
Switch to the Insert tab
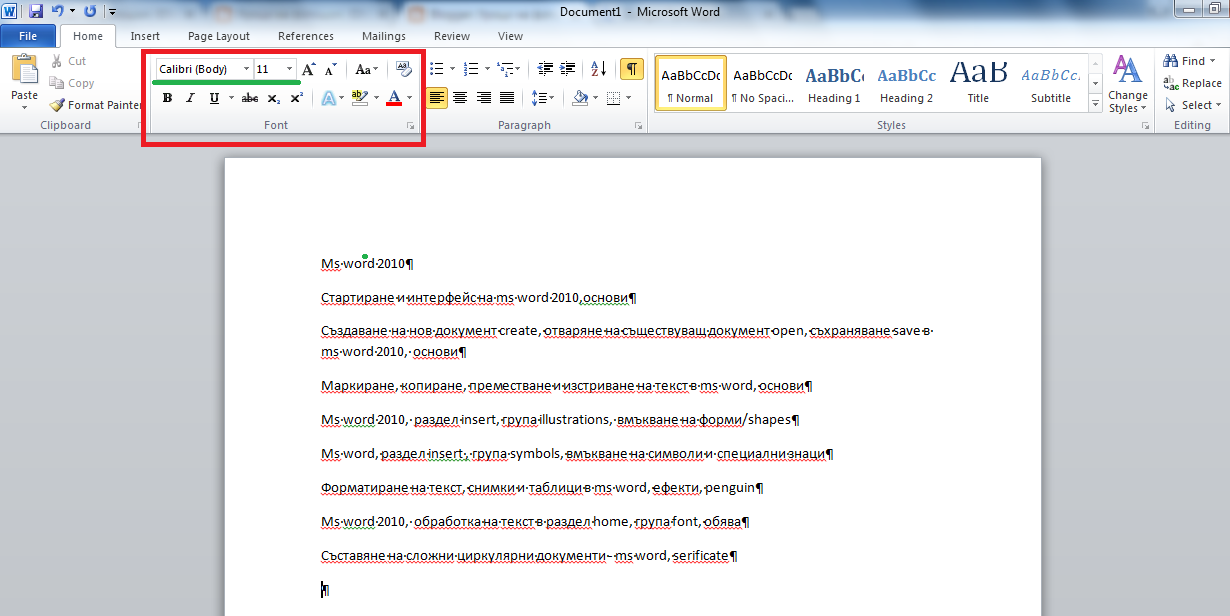(145, 36)
